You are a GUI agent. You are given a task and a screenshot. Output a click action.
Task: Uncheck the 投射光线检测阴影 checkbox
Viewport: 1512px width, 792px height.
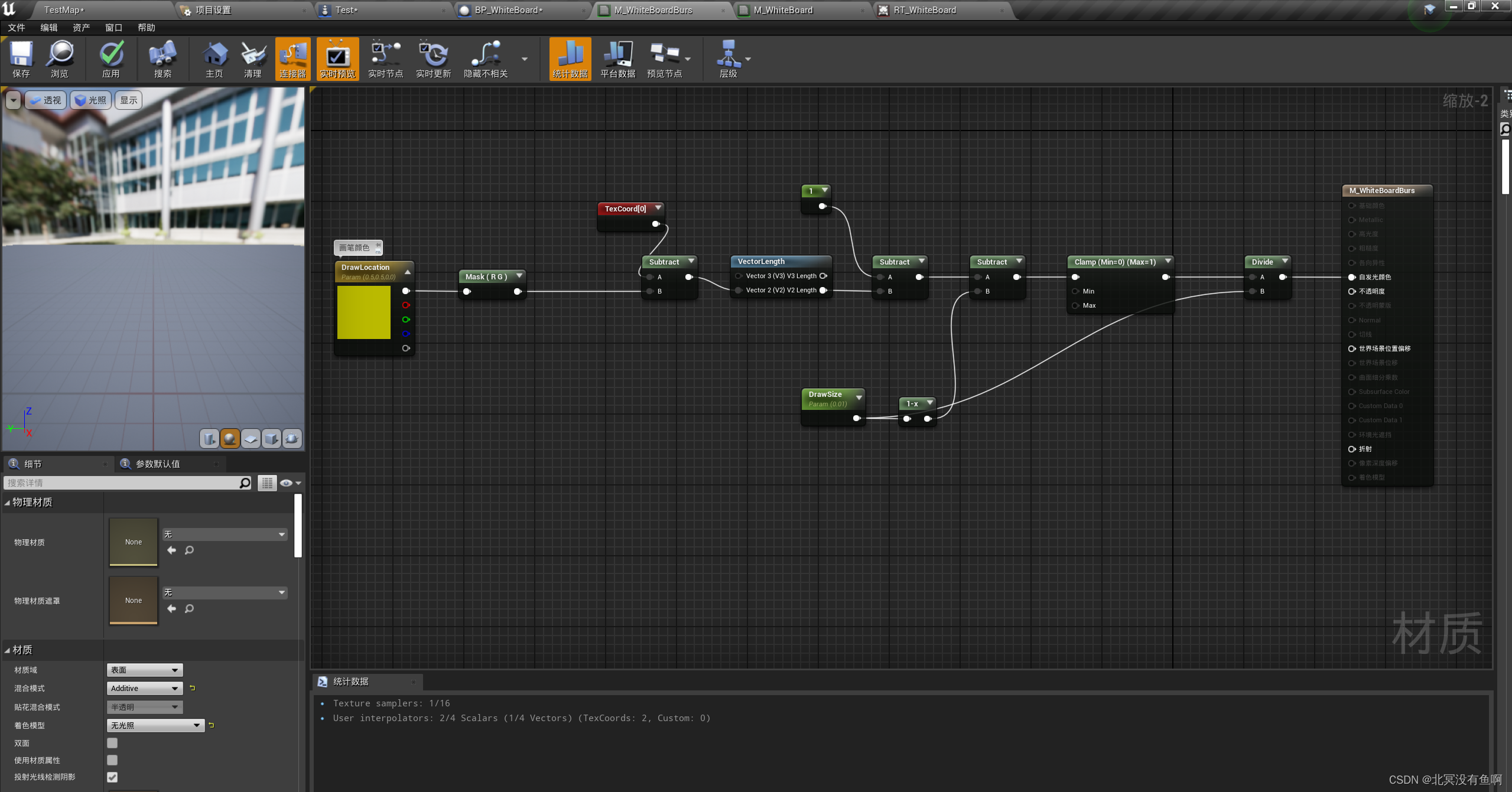112,777
